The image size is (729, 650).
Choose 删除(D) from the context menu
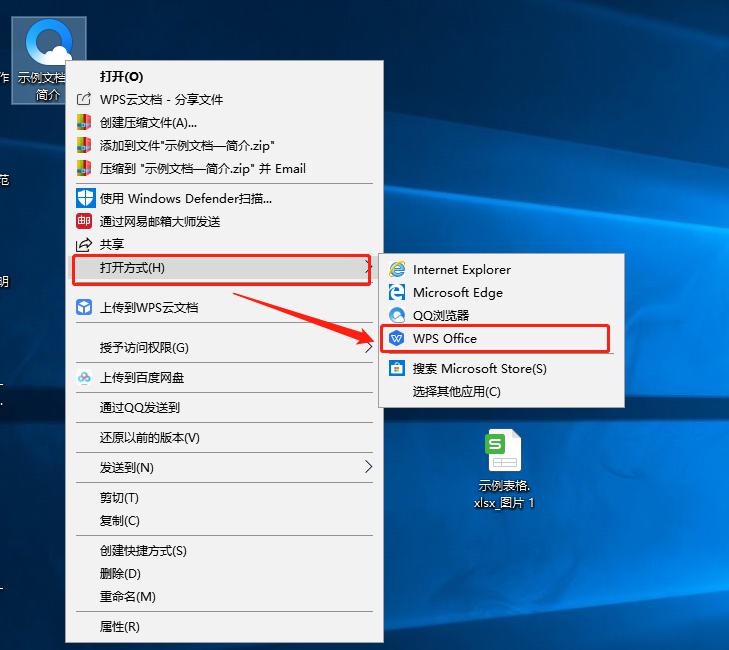click(x=225, y=573)
